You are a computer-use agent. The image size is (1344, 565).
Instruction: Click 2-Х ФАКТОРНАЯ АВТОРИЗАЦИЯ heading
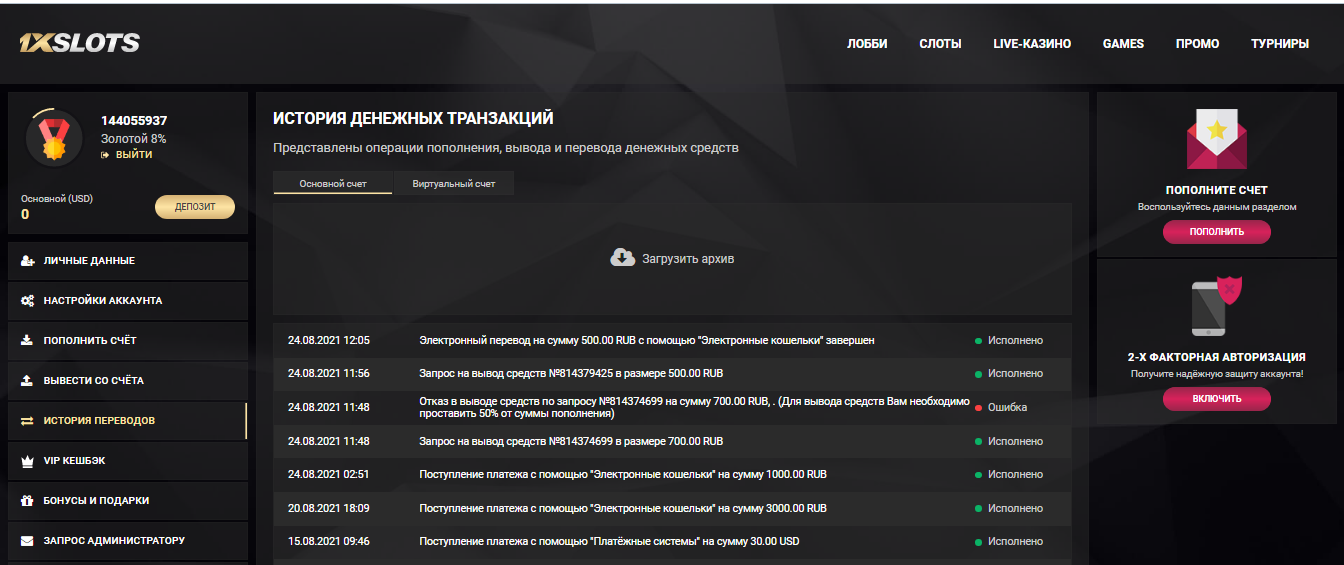tap(1216, 357)
